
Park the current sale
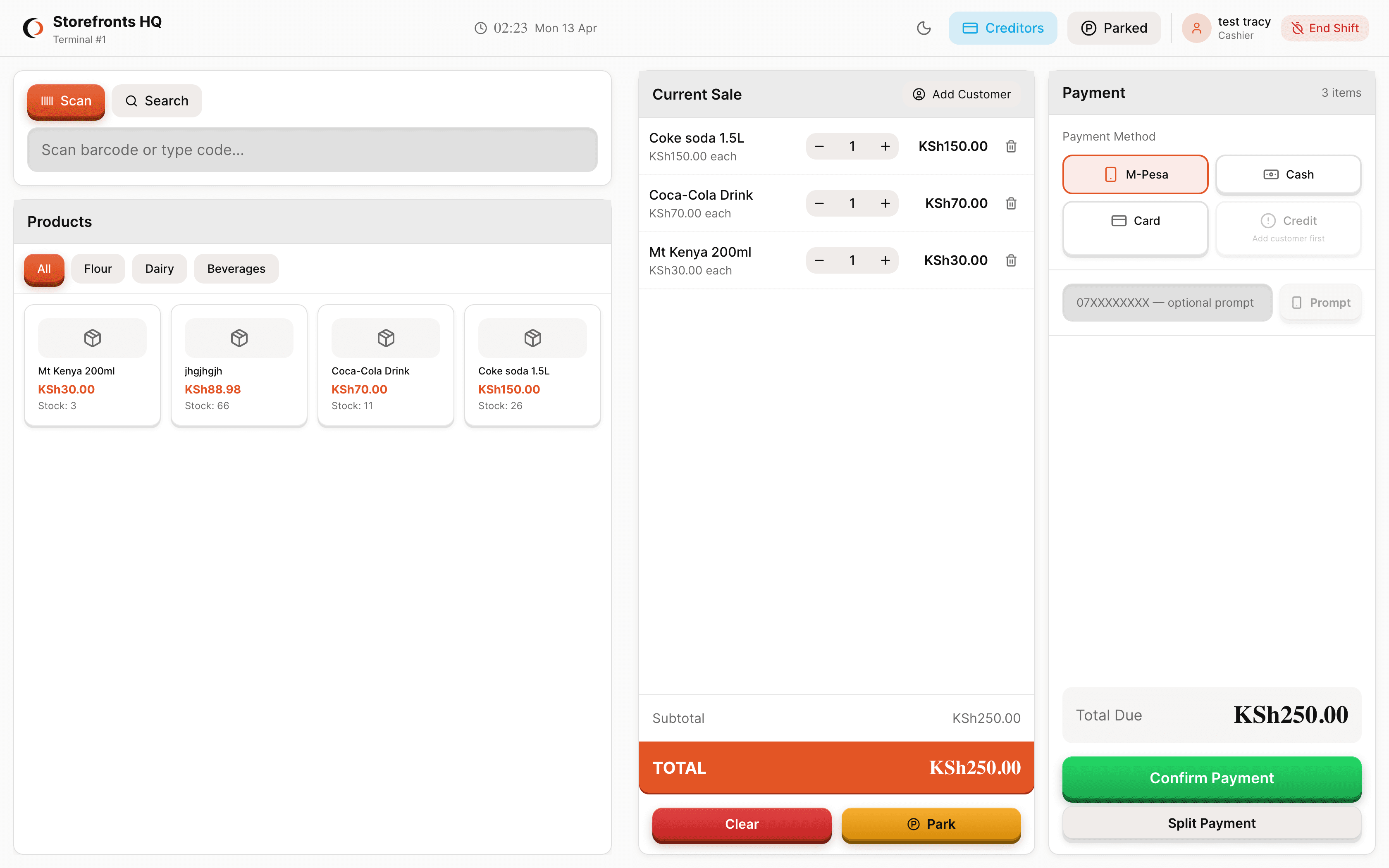[931, 824]
